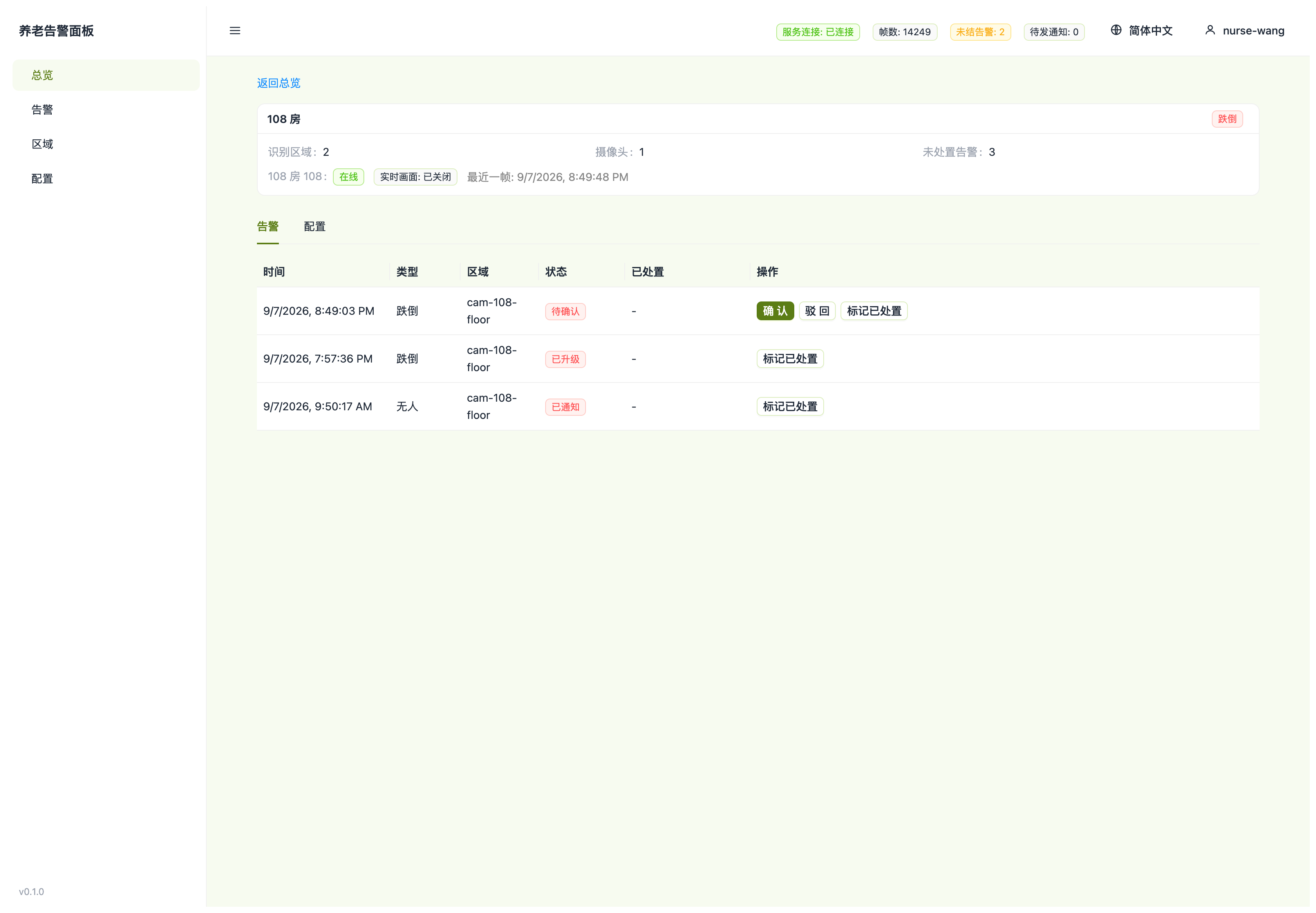Image resolution: width=1316 pixels, height=913 pixels.
Task: Click the 最近一帧 timestamp text
Action: 547,177
